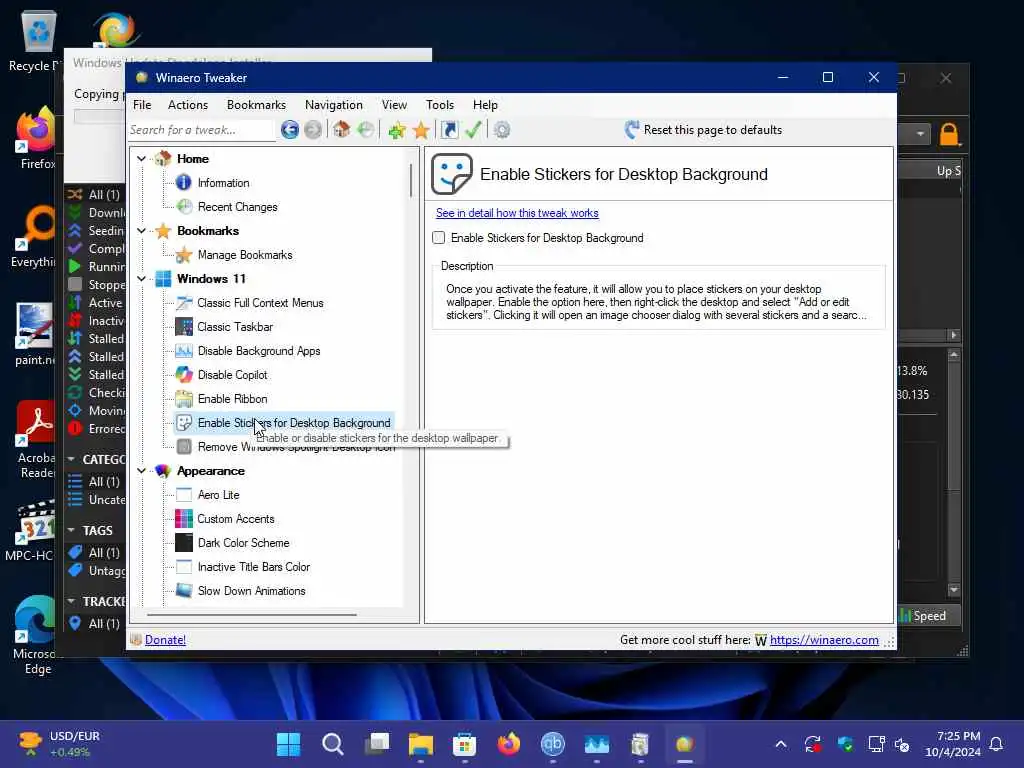Open the Navigation menu
The image size is (1024, 768).
pyautogui.click(x=334, y=104)
